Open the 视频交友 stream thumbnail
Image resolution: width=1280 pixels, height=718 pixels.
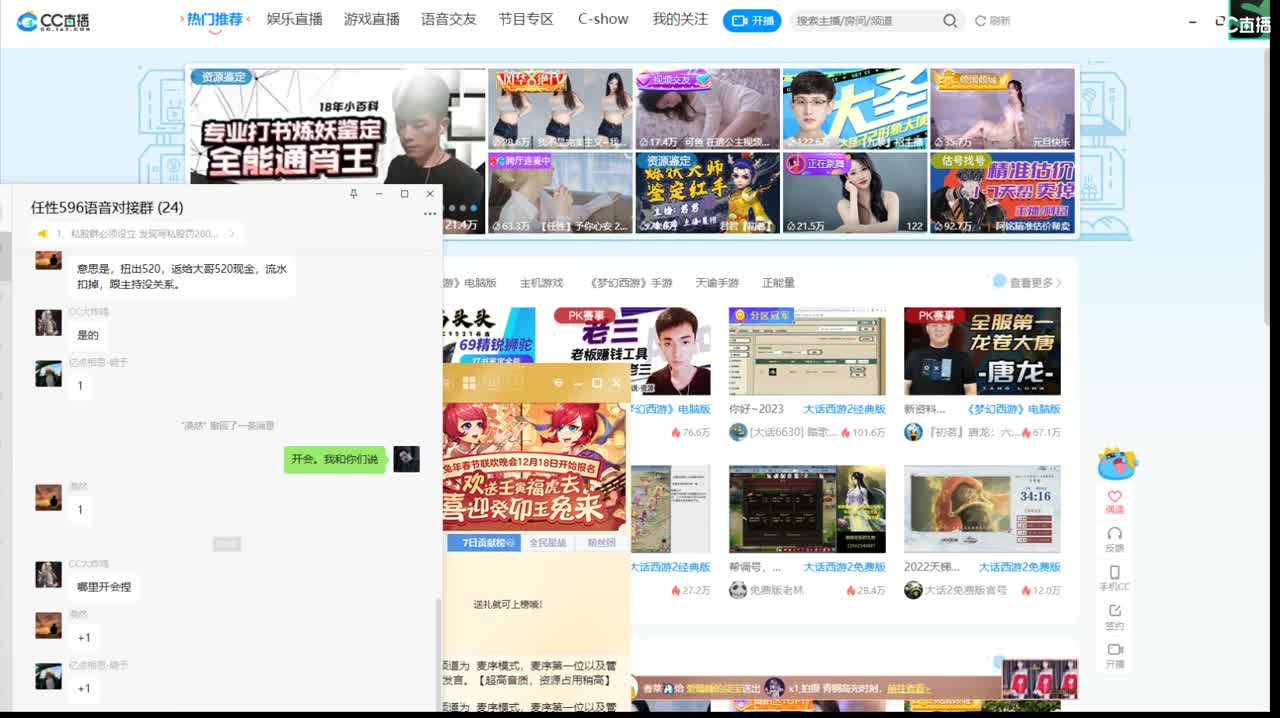coord(707,108)
